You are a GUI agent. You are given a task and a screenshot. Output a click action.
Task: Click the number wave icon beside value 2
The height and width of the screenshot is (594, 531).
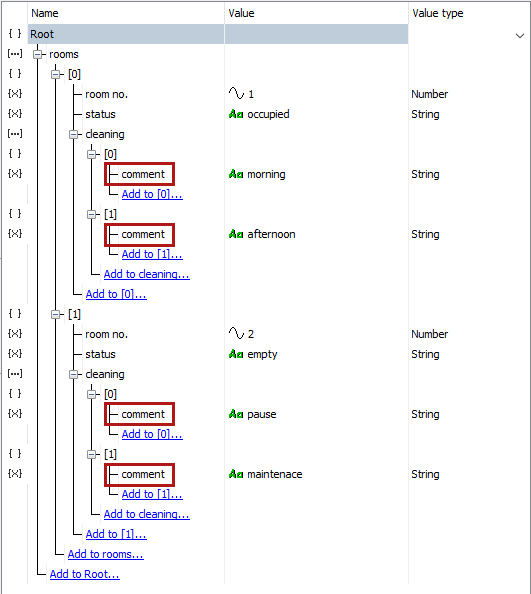tap(236, 334)
